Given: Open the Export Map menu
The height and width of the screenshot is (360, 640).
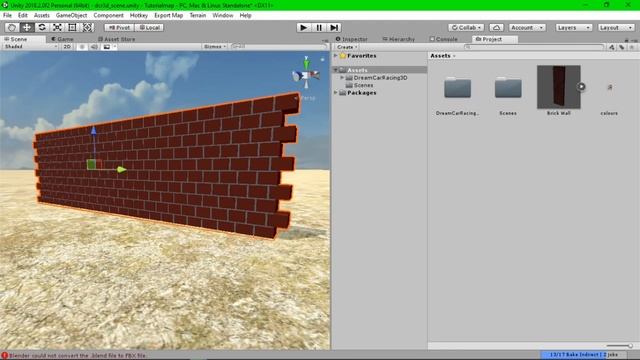Looking at the screenshot, I should point(169,15).
